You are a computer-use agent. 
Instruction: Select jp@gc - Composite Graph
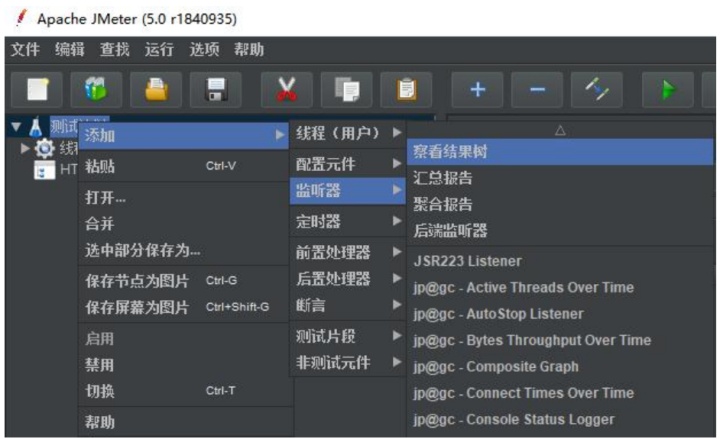click(560, 367)
